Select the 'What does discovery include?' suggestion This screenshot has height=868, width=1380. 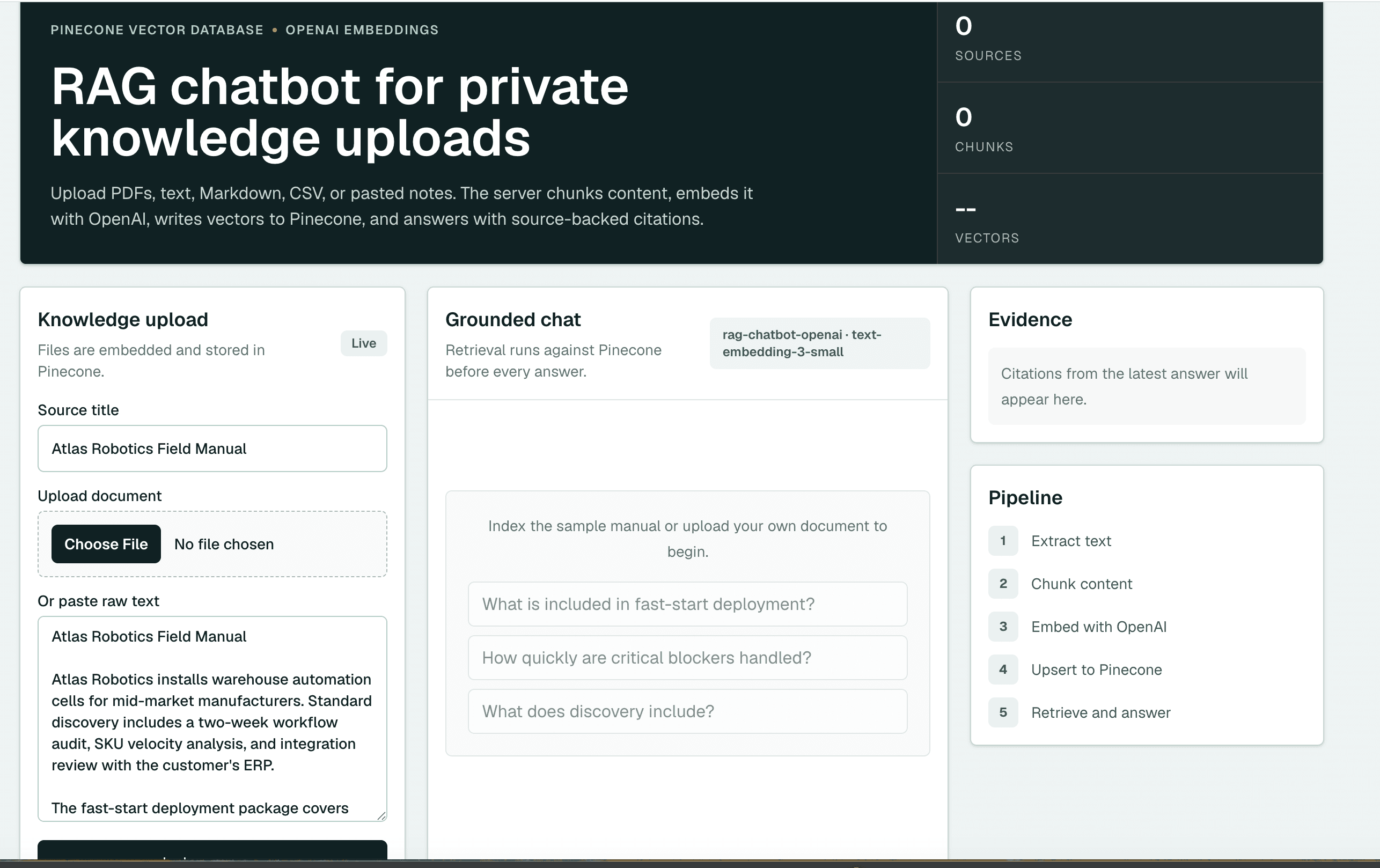tap(687, 711)
